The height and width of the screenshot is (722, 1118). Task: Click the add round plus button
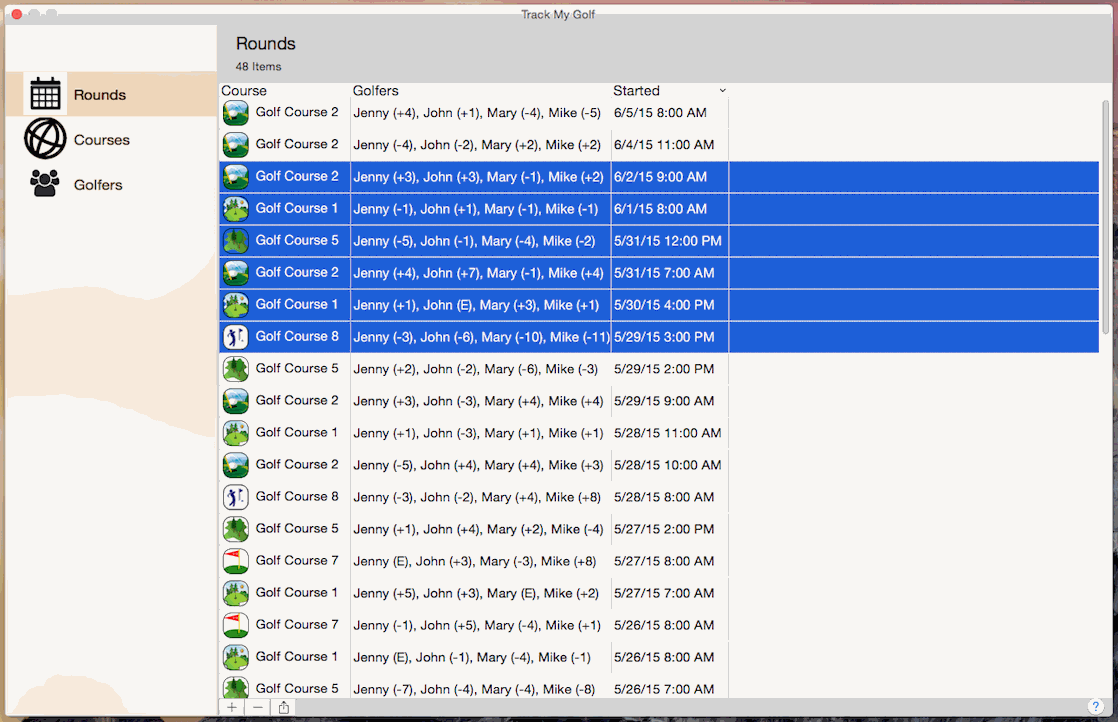(x=232, y=707)
